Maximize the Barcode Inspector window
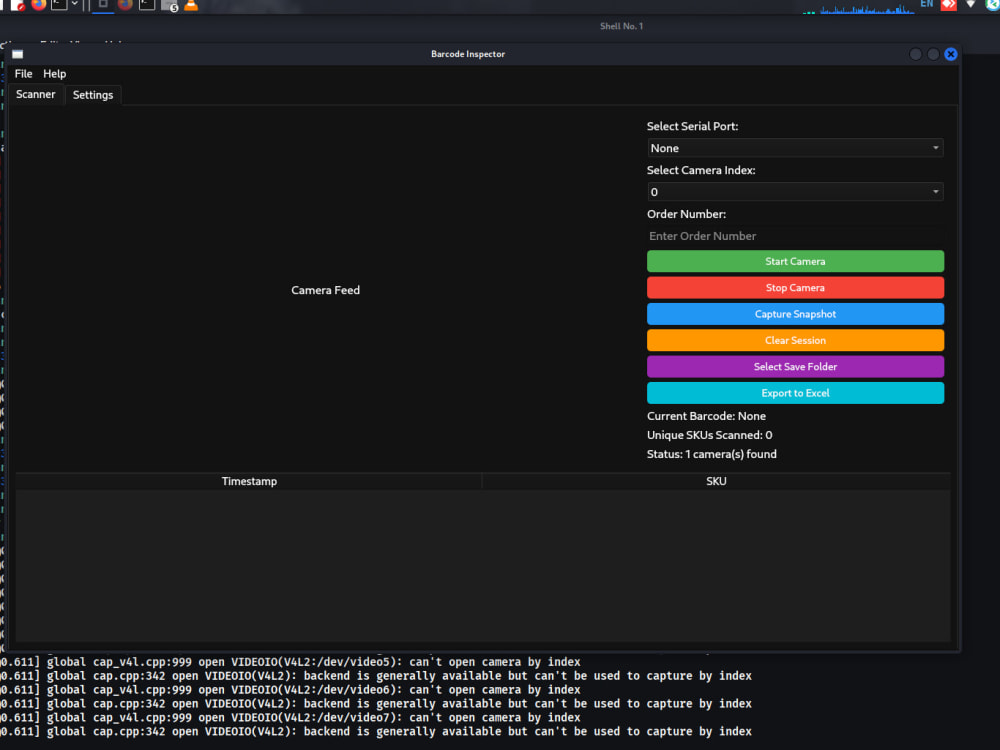This screenshot has height=750, width=1000. tap(933, 54)
